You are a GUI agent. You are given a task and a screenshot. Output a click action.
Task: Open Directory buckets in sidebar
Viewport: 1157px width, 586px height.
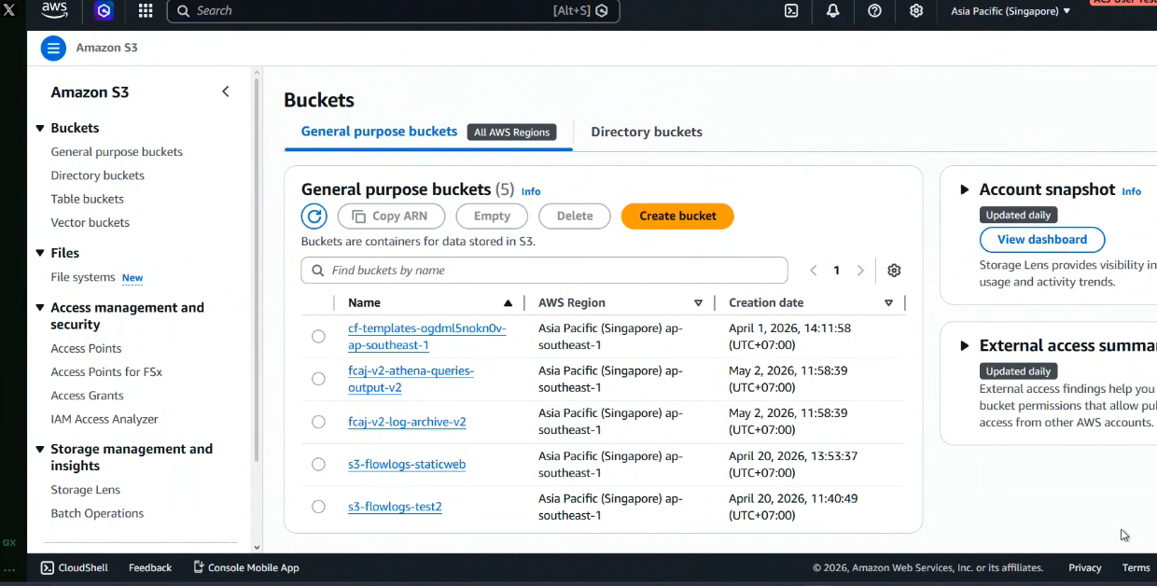click(97, 176)
